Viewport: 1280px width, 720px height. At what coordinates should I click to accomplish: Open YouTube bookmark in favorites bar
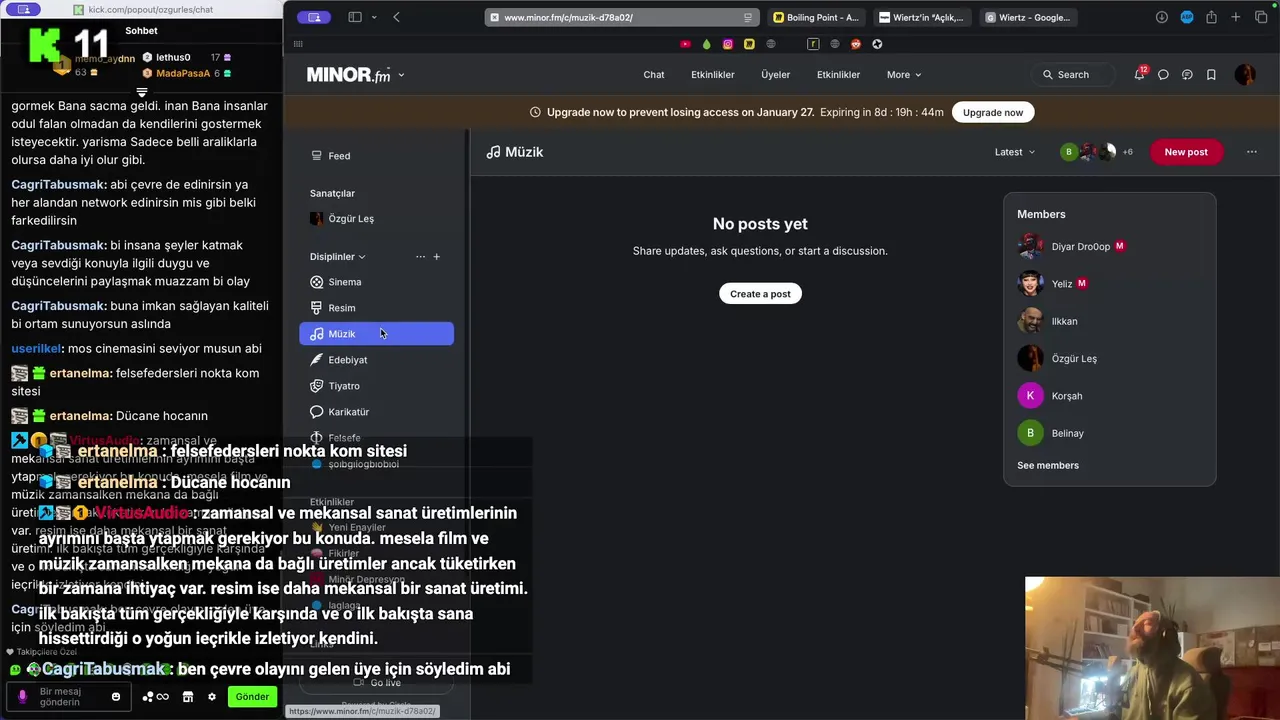685,44
